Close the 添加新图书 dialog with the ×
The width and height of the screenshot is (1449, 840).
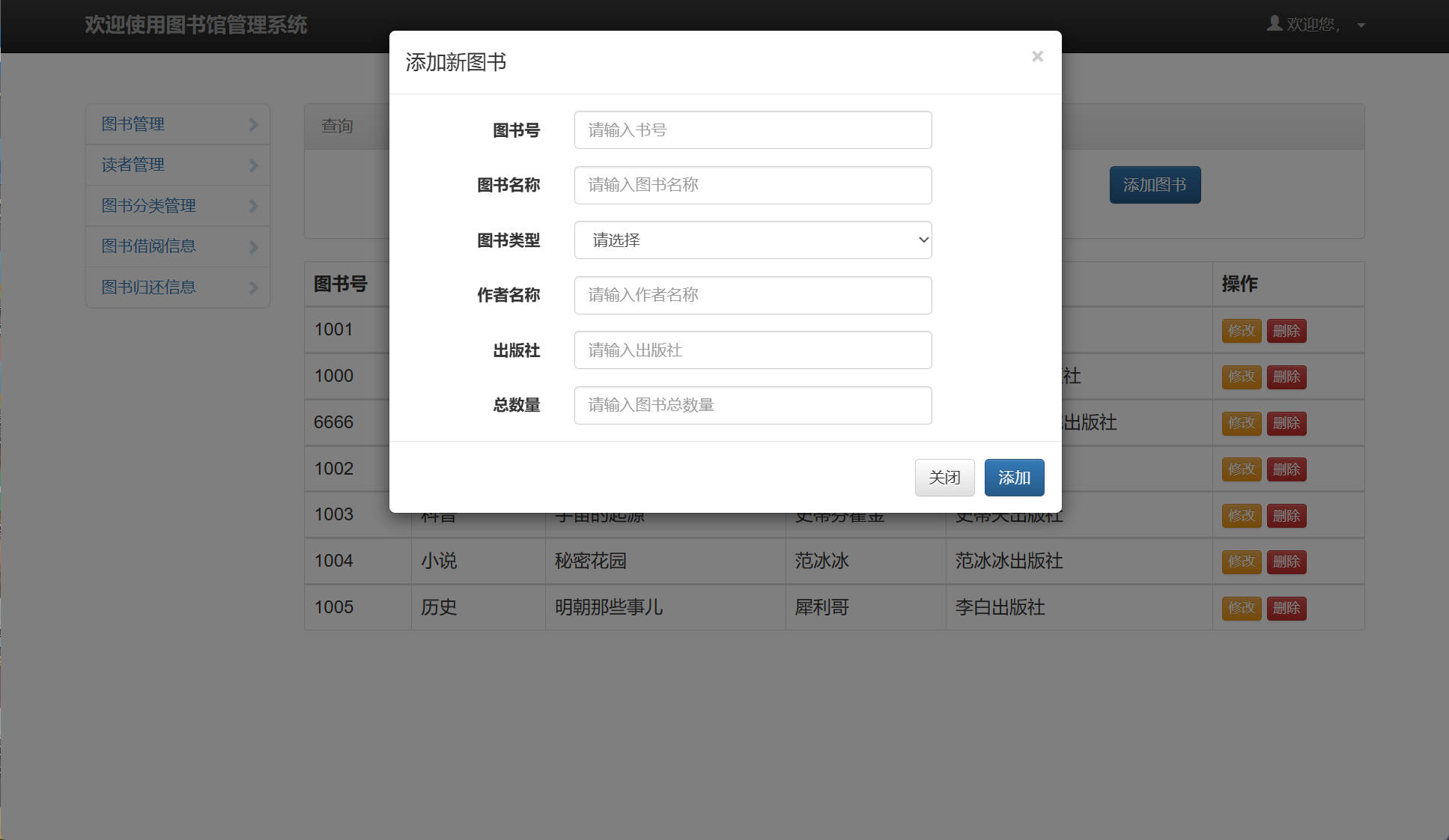click(1037, 56)
